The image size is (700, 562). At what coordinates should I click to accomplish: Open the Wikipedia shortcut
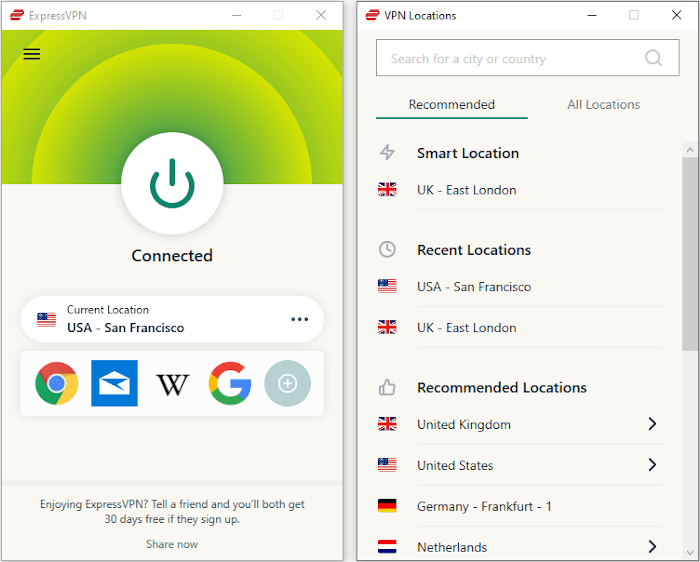pos(172,385)
